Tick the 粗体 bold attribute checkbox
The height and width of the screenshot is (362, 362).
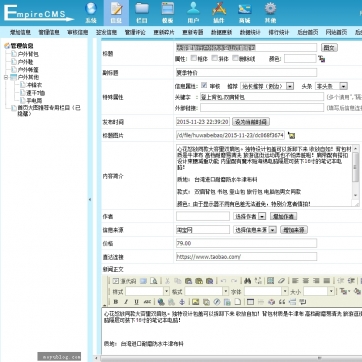[193, 58]
